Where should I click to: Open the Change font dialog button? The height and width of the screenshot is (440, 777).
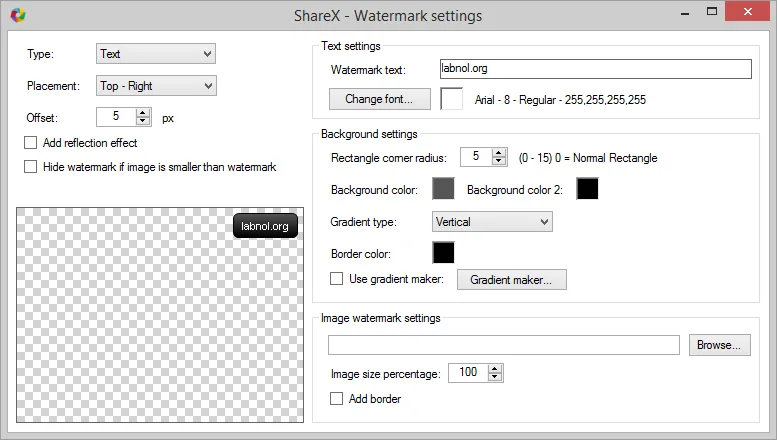click(x=380, y=99)
